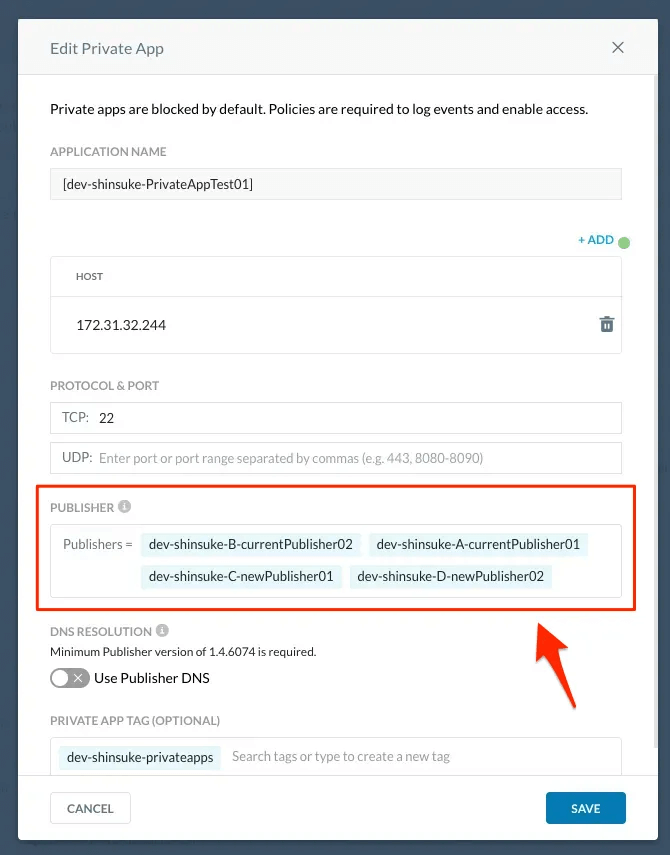Click the private app tag search field
This screenshot has width=670, height=855.
coord(422,756)
